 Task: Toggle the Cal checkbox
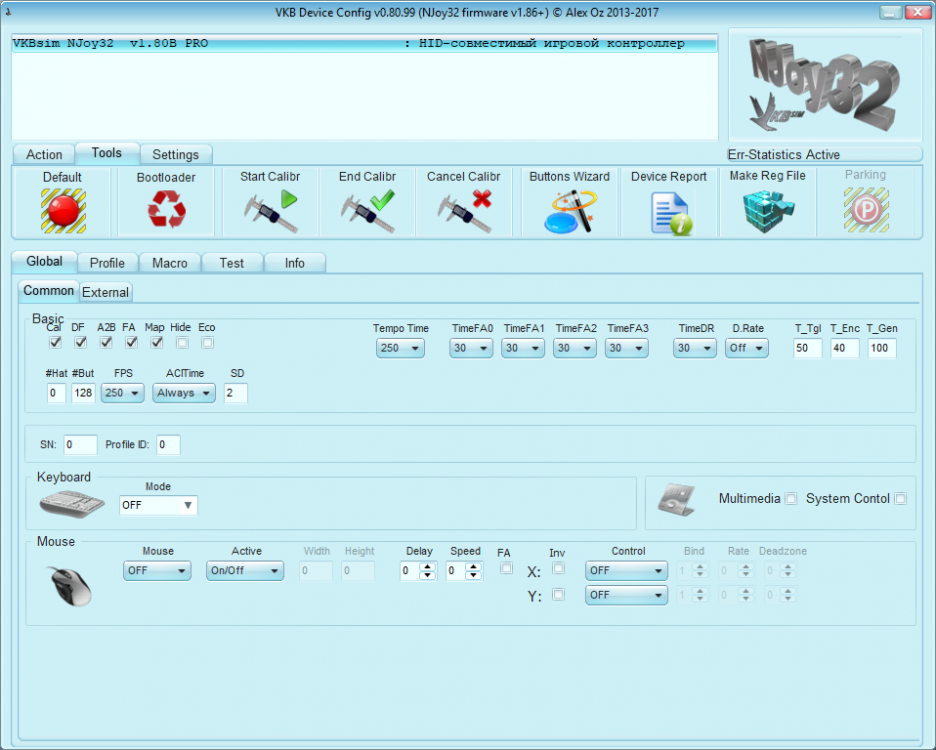coord(55,343)
